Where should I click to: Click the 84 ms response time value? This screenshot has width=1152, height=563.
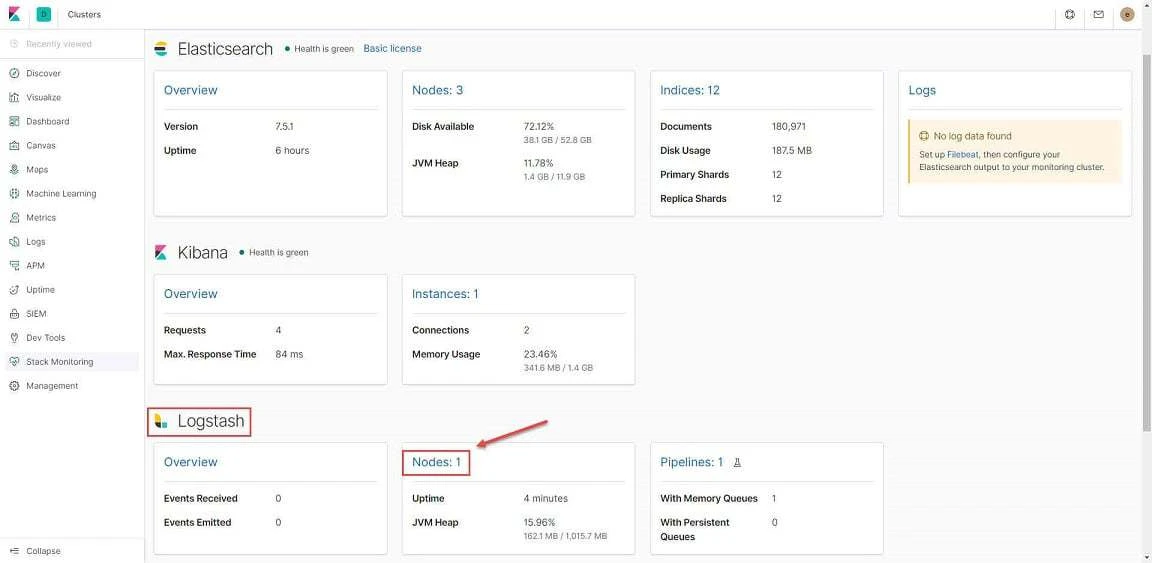pyautogui.click(x=289, y=354)
